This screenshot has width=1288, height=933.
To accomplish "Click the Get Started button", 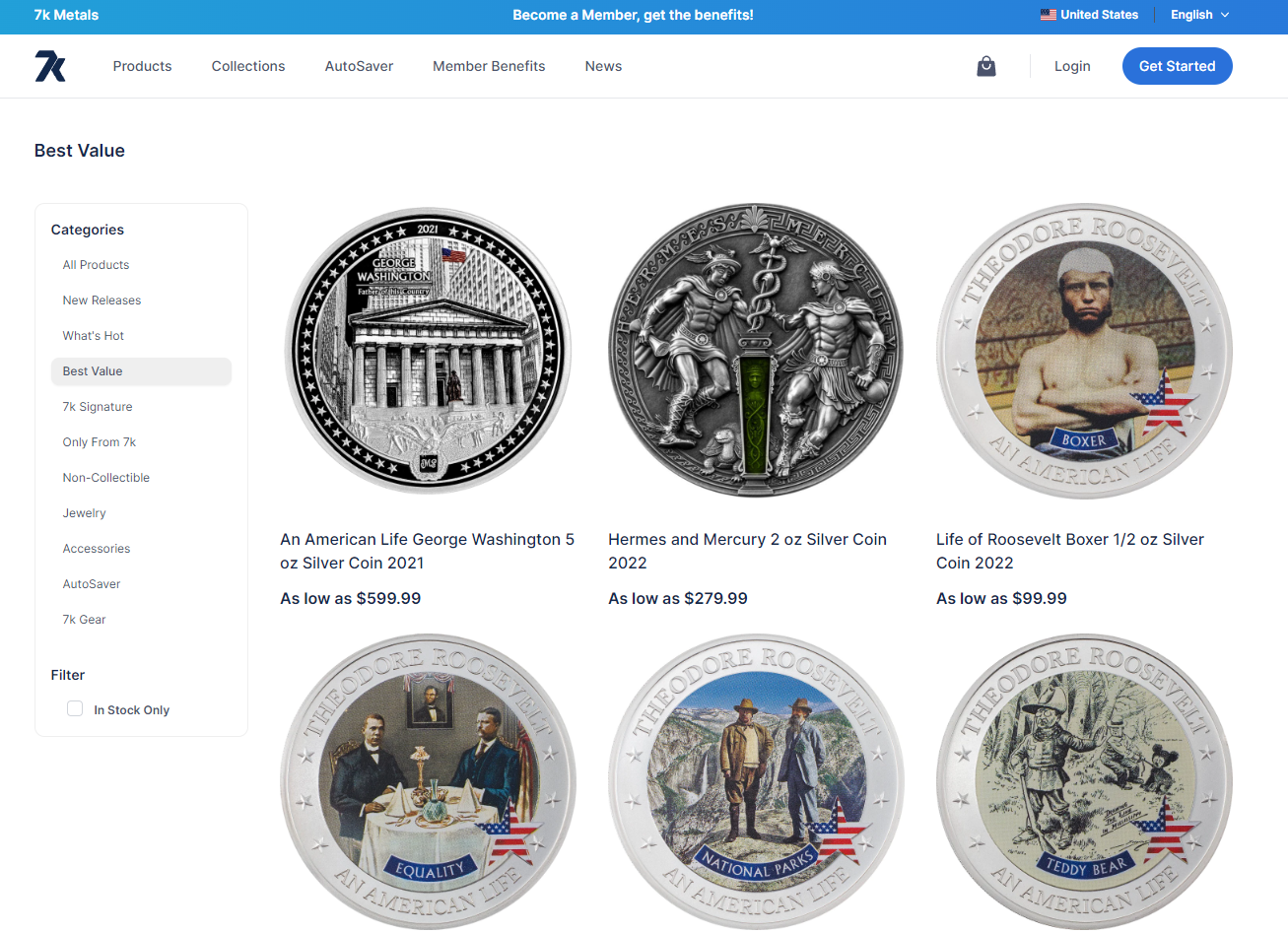I will [x=1177, y=66].
